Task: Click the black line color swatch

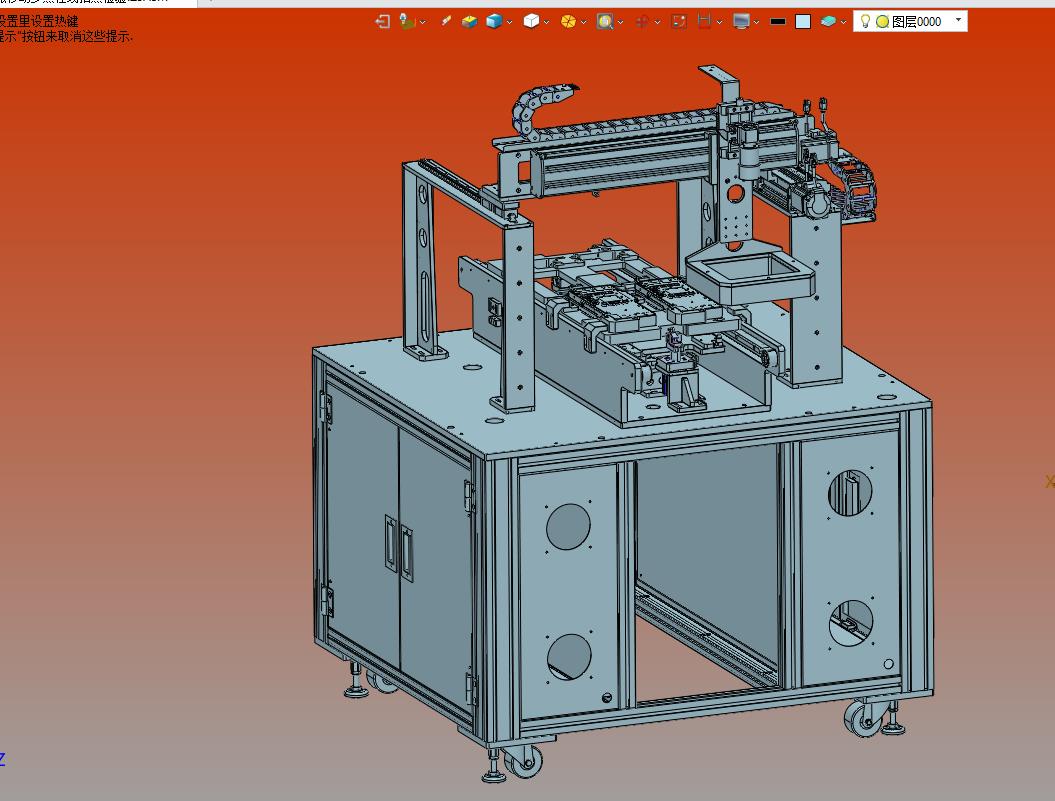Action: (778, 22)
